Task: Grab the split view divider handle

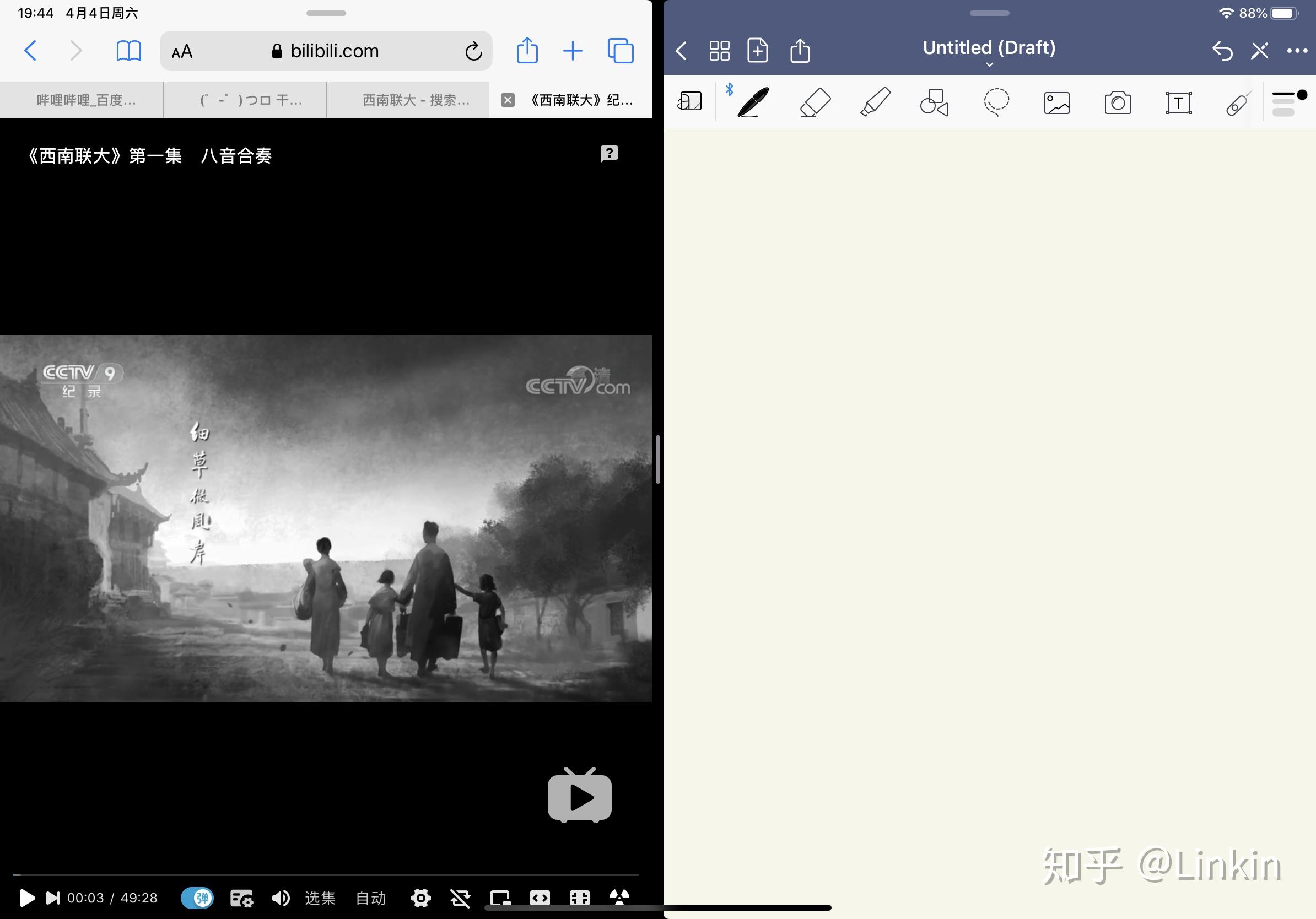Action: tap(658, 459)
